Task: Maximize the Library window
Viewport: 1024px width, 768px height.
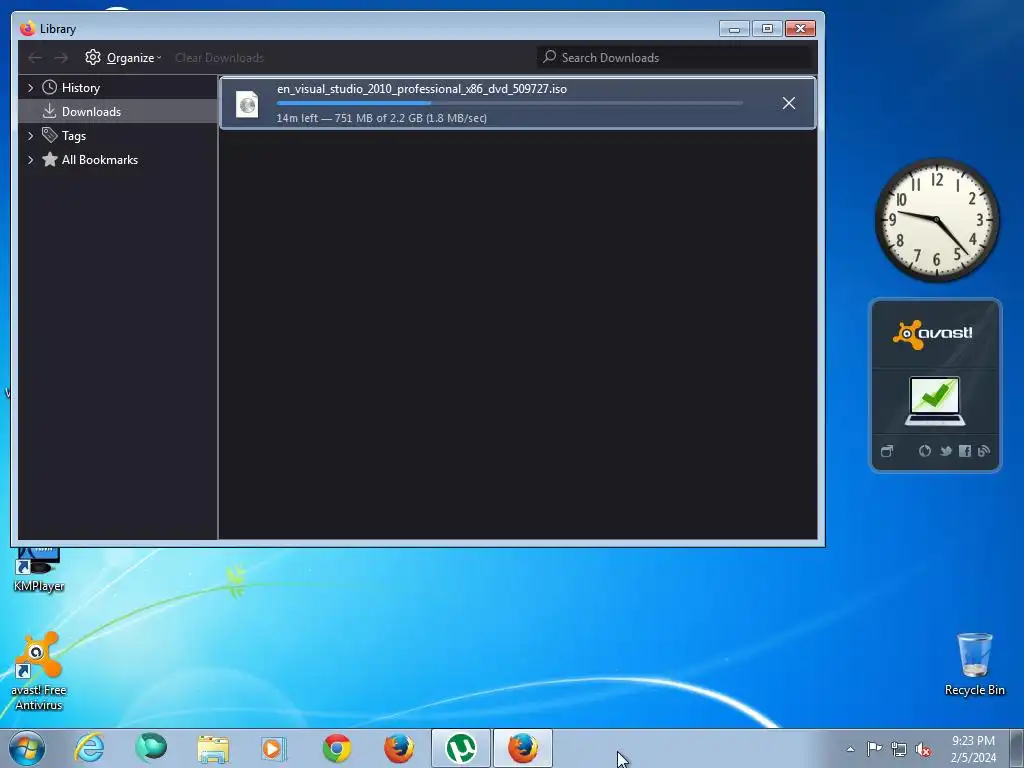Action: [x=767, y=29]
